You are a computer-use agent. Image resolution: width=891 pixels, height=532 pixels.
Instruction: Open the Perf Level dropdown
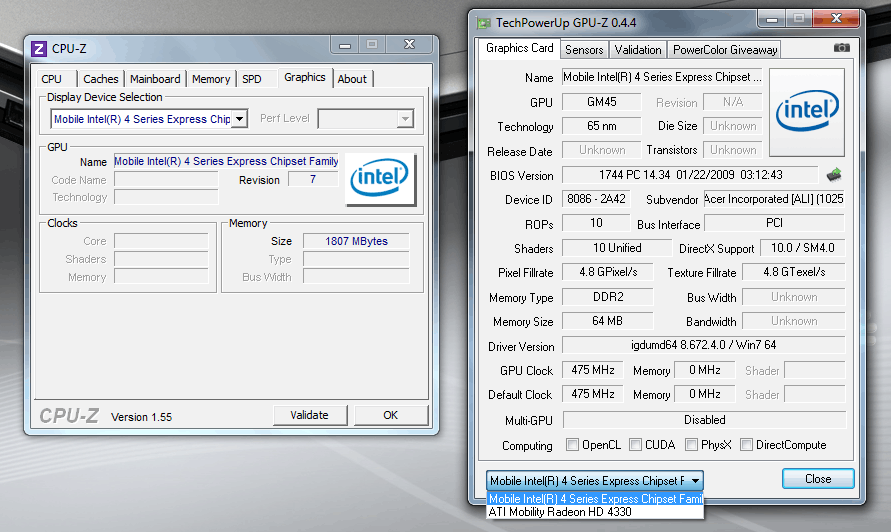tap(405, 119)
